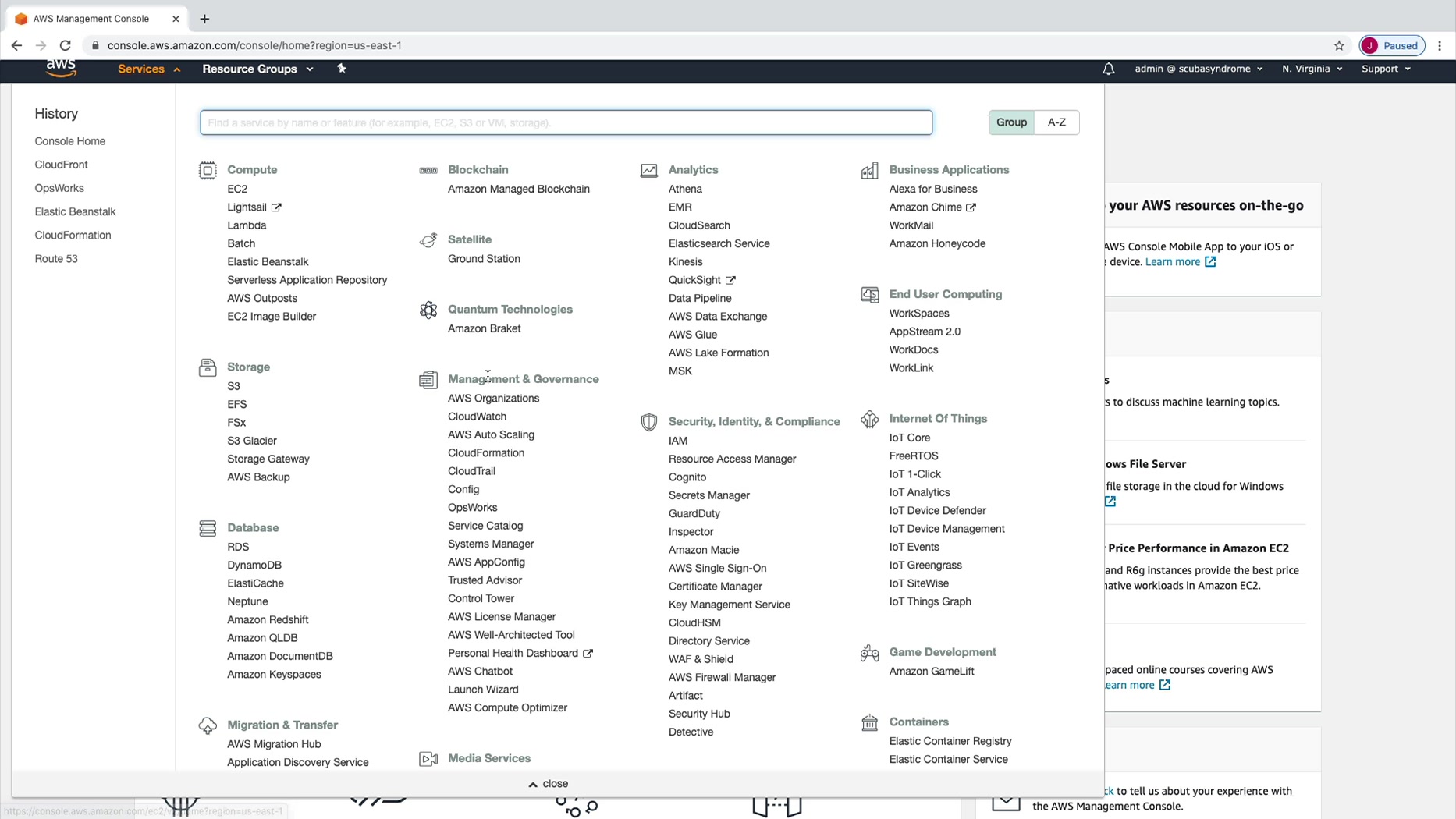Click the browser reload icon

pos(66,45)
